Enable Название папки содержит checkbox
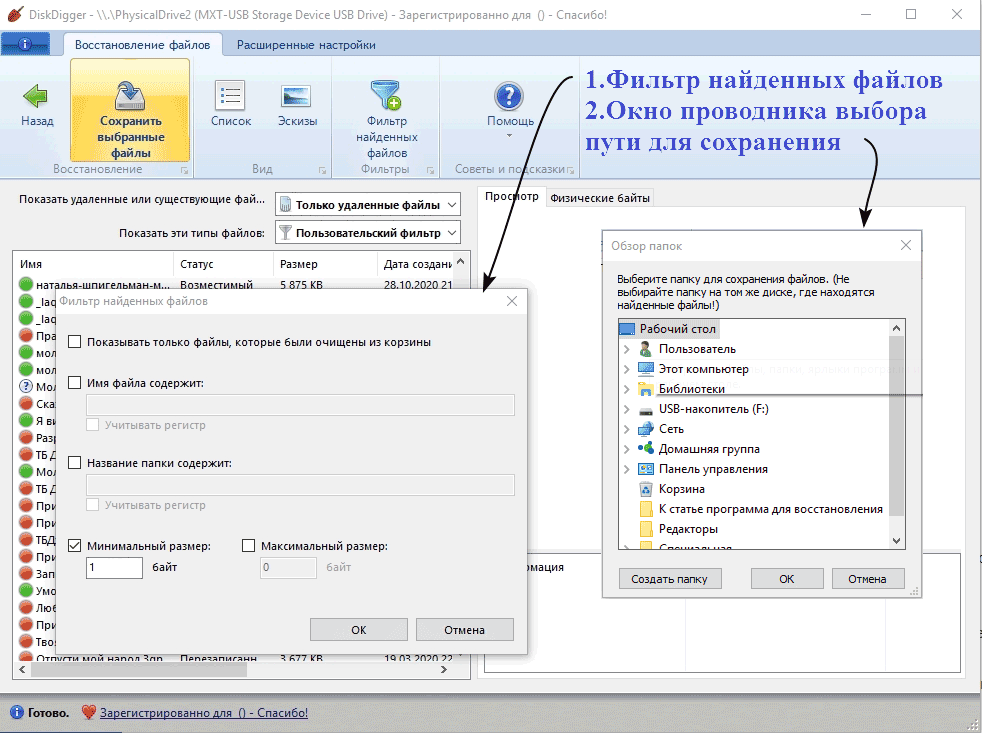Screen dimensions: 982x733 pyautogui.click(x=75, y=463)
